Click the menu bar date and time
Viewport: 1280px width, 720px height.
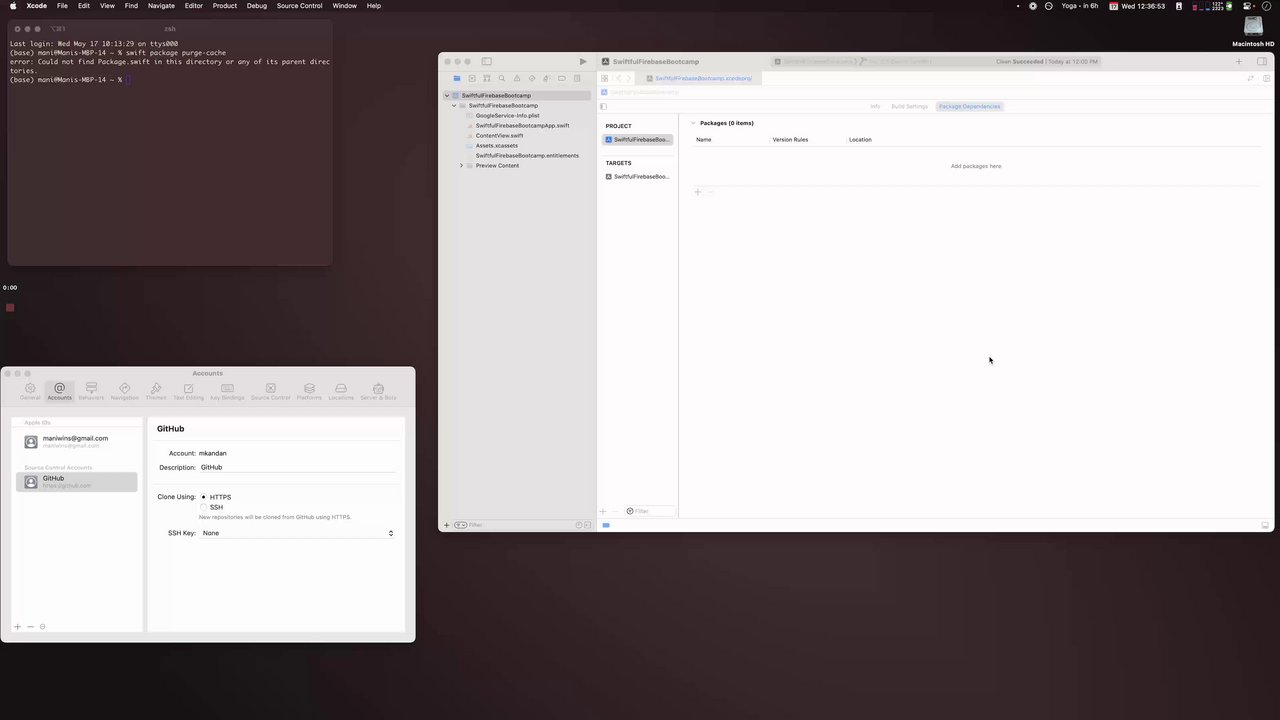1144,6
